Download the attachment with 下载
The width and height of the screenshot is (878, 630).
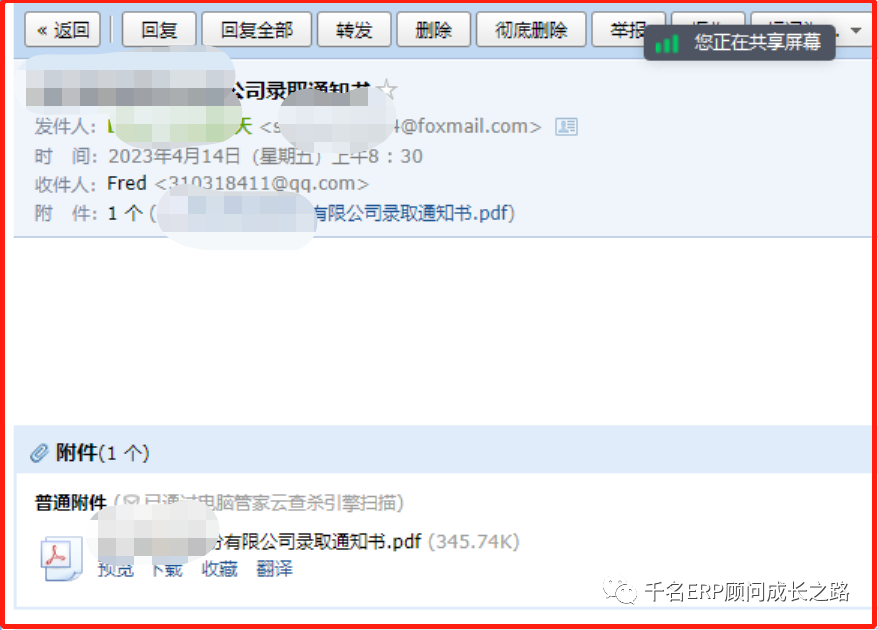(167, 569)
